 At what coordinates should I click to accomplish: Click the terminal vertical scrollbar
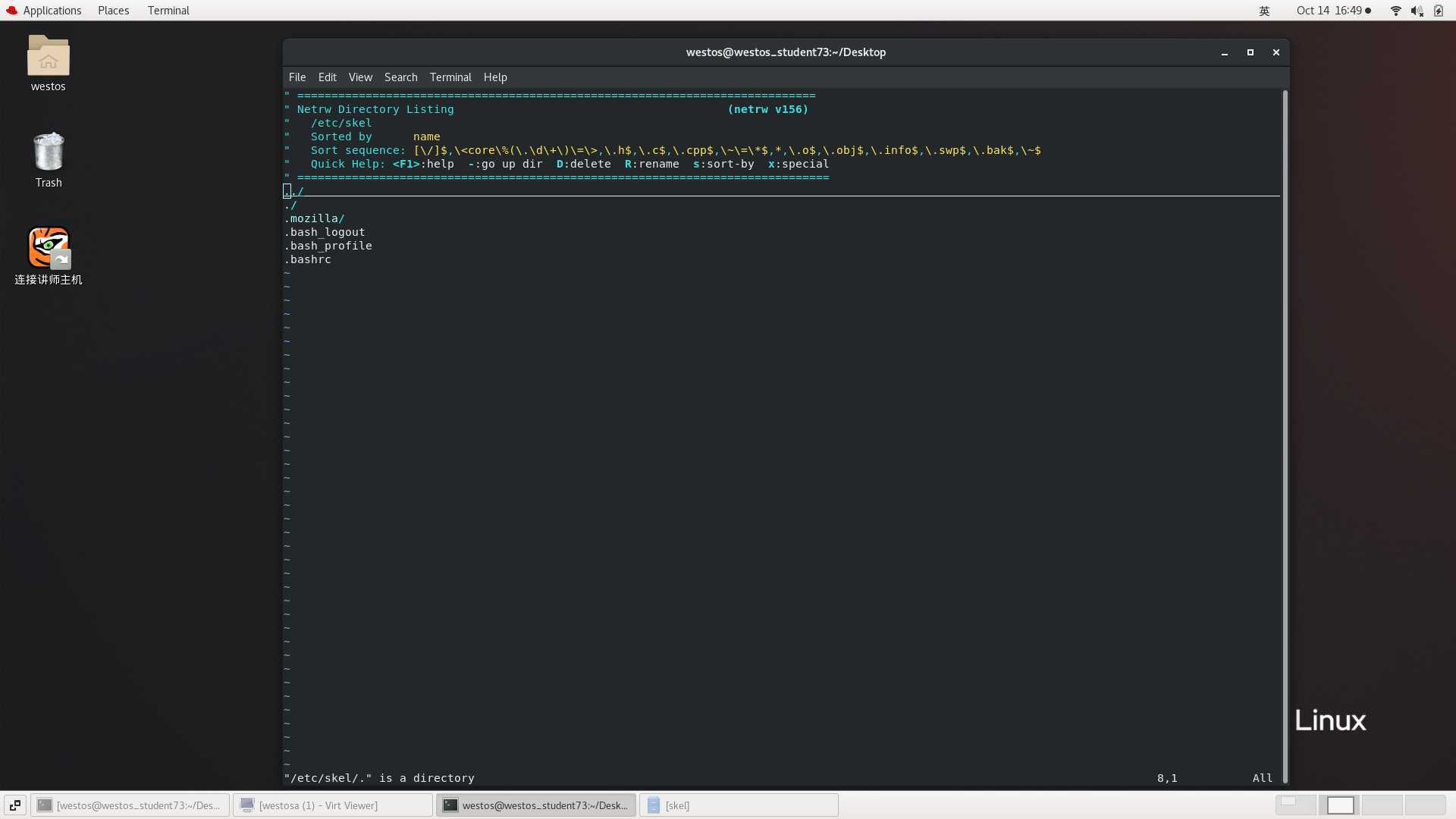(x=1285, y=436)
